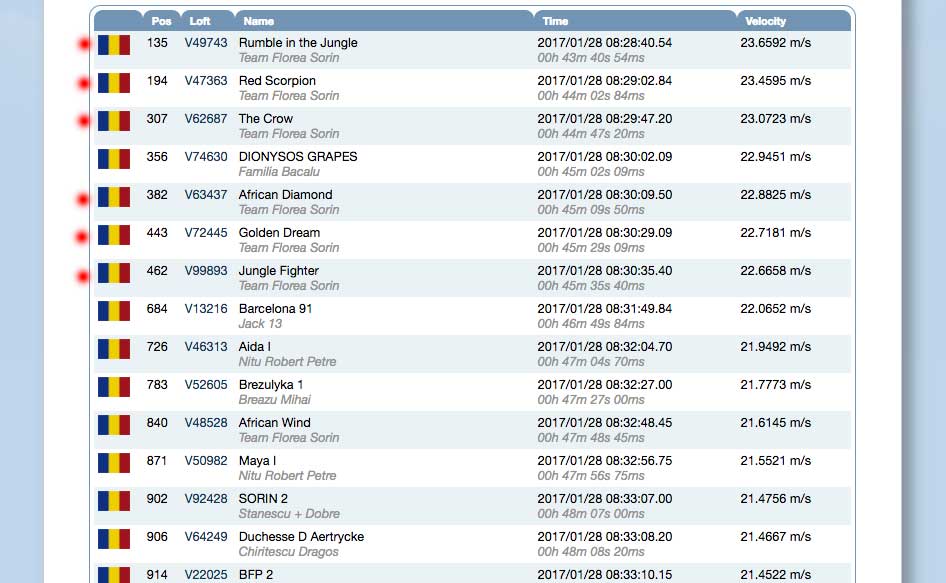Click the flag in the Duchesse D Aertrycke row
The width and height of the screenshot is (946, 583).
pyautogui.click(x=114, y=540)
